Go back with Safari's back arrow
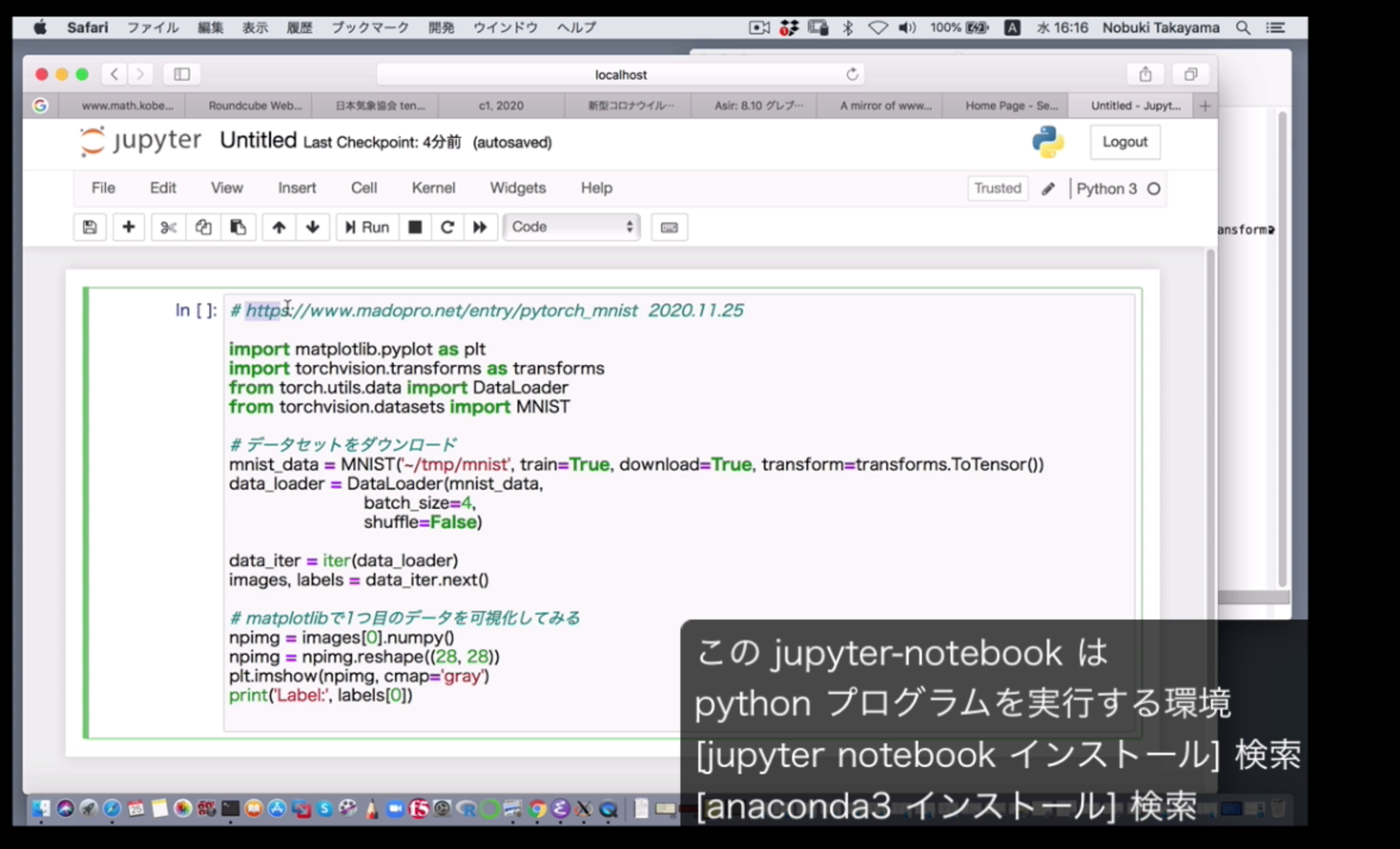The height and width of the screenshot is (849, 1400). 115,74
